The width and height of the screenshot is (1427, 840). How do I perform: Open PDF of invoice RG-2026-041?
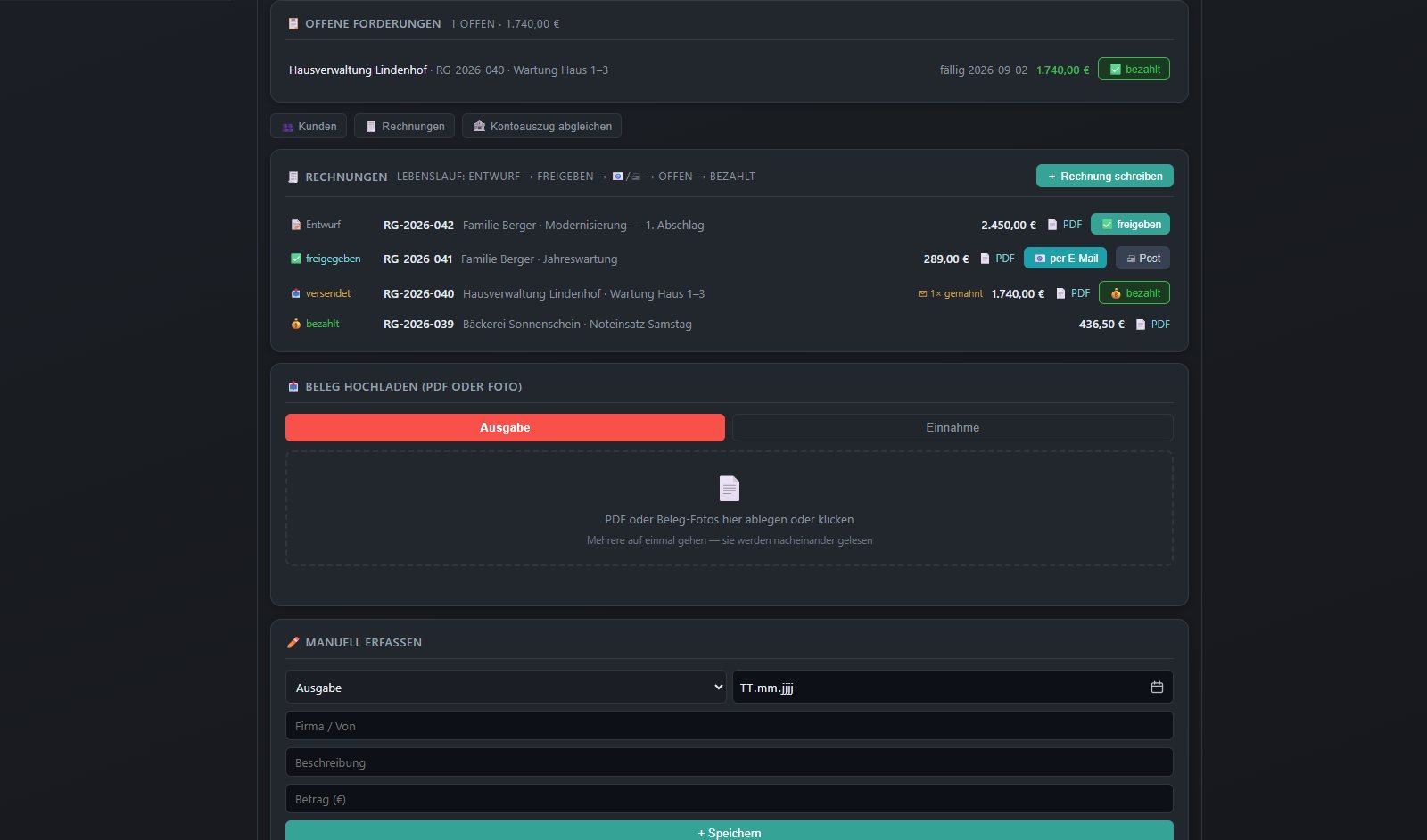[x=997, y=259]
